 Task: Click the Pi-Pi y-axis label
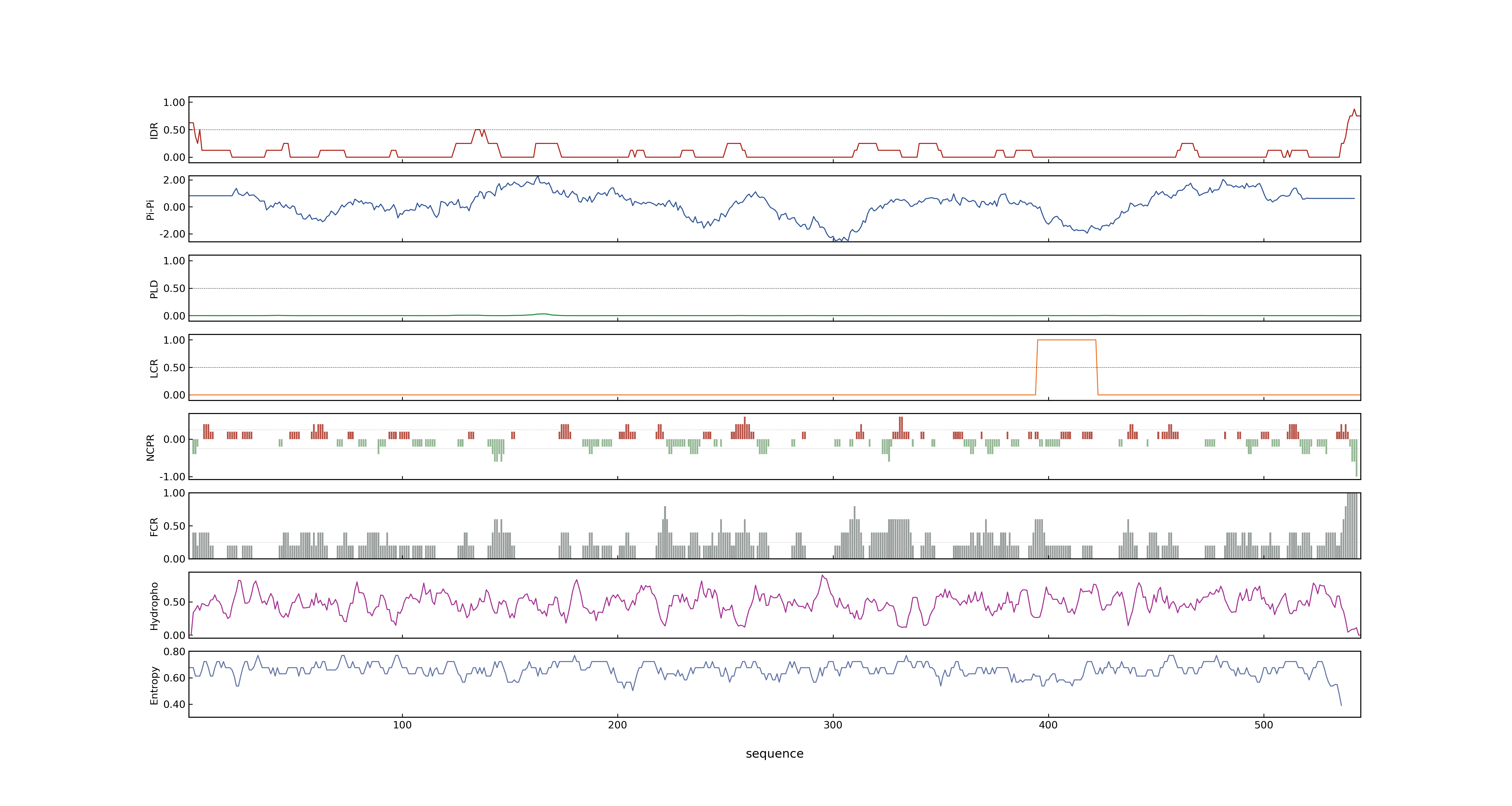(150, 209)
